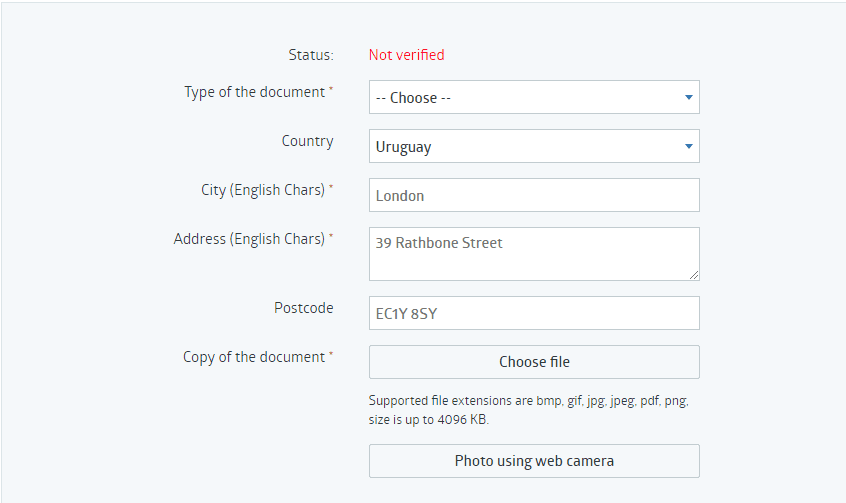
Task: Click the 'City (English Chars)' label
Action: [x=263, y=190]
